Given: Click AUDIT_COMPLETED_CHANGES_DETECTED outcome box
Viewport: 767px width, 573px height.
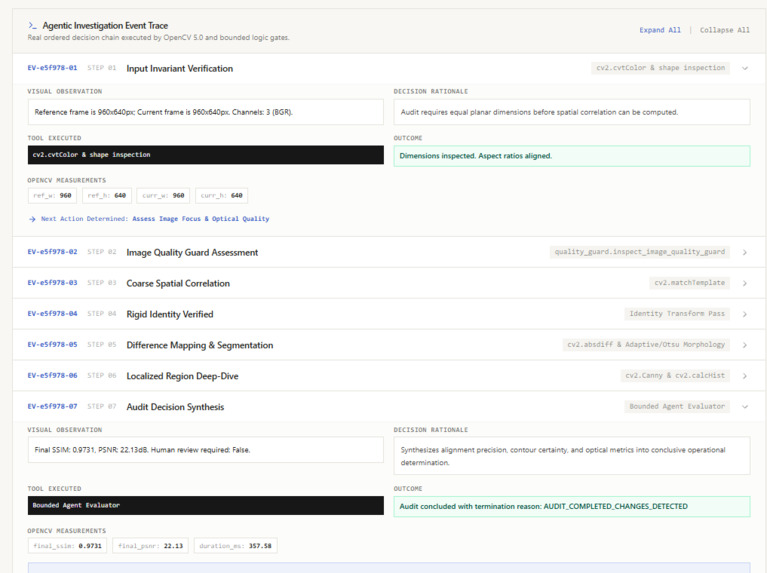Looking at the screenshot, I should click(x=572, y=506).
